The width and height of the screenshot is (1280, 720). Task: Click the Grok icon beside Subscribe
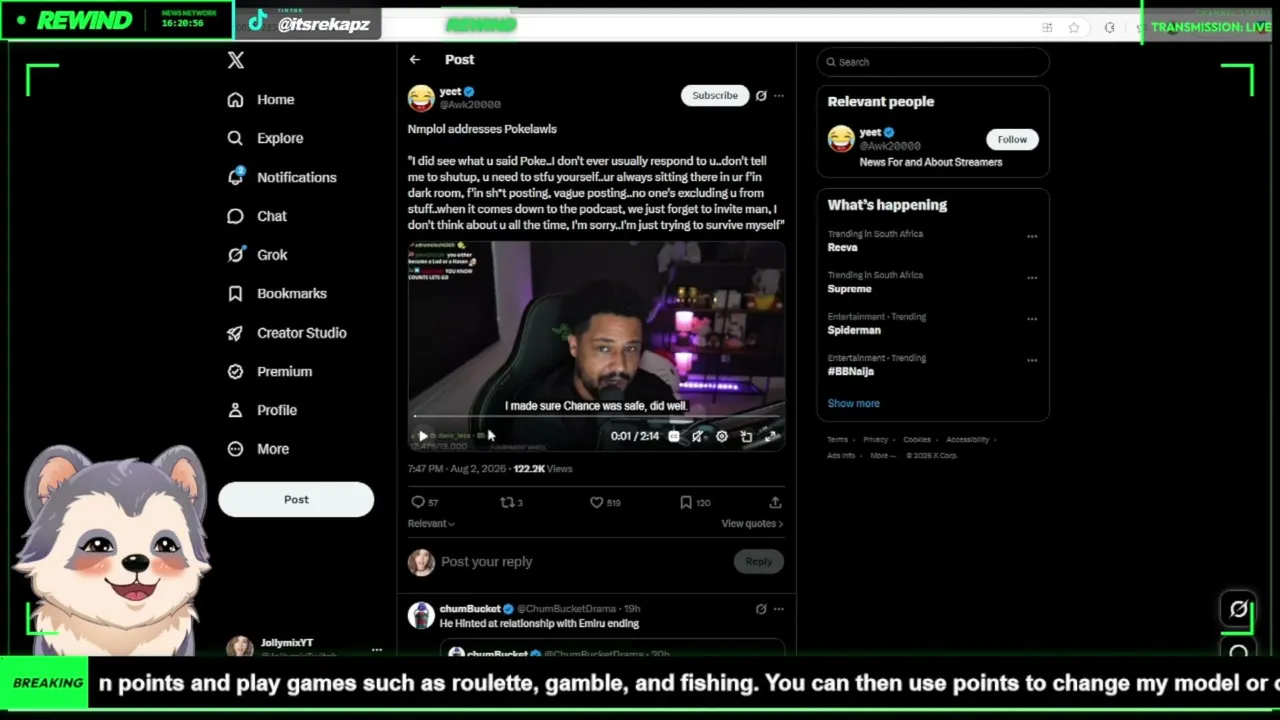click(761, 96)
